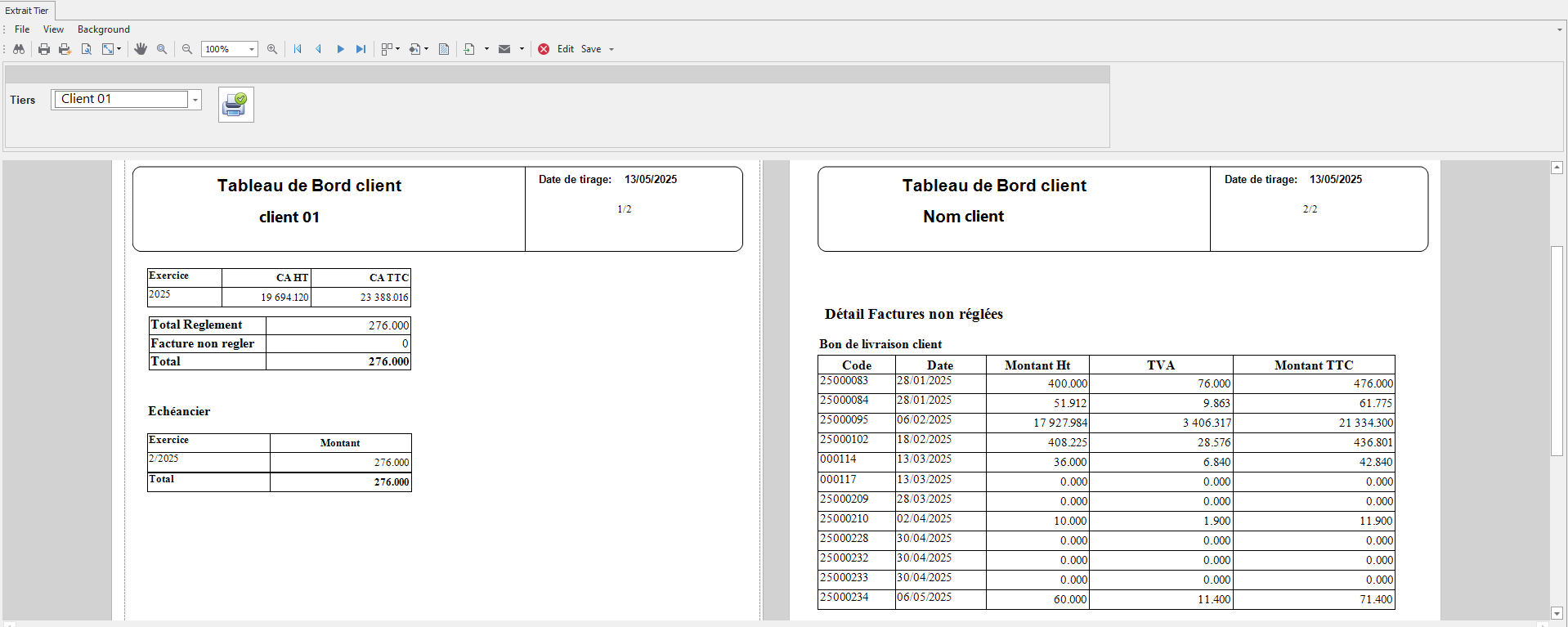Expand the Tiers client dropdown arrow
The image size is (1568, 627).
point(195,100)
